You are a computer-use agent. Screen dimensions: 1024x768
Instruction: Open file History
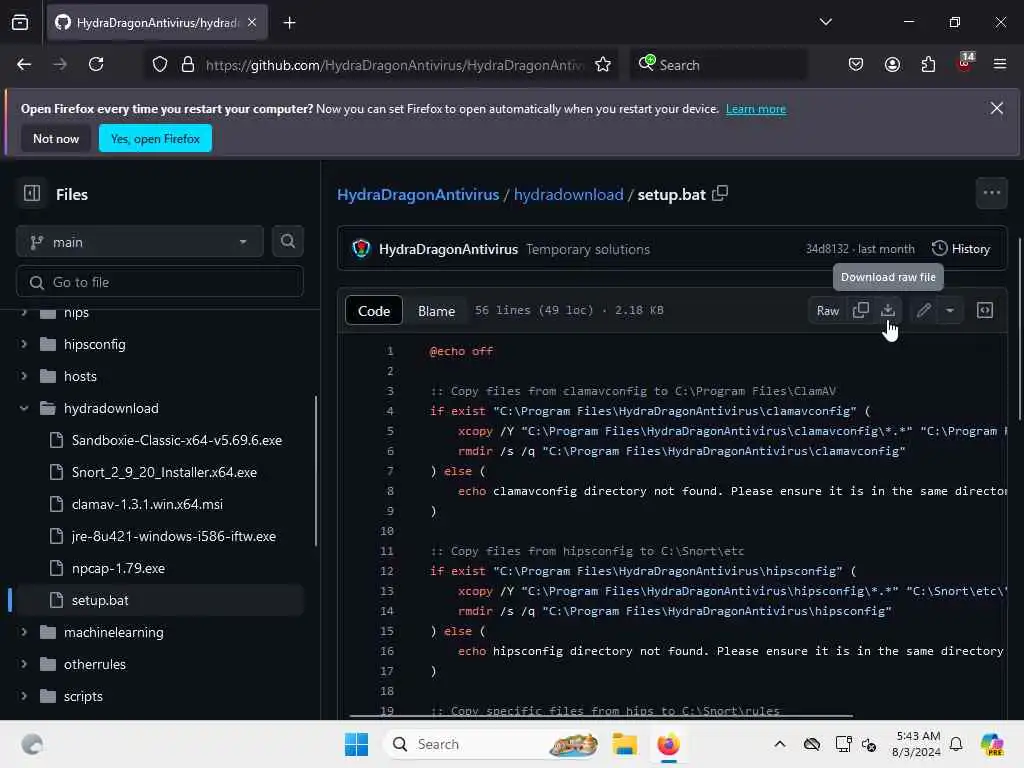pos(961,249)
